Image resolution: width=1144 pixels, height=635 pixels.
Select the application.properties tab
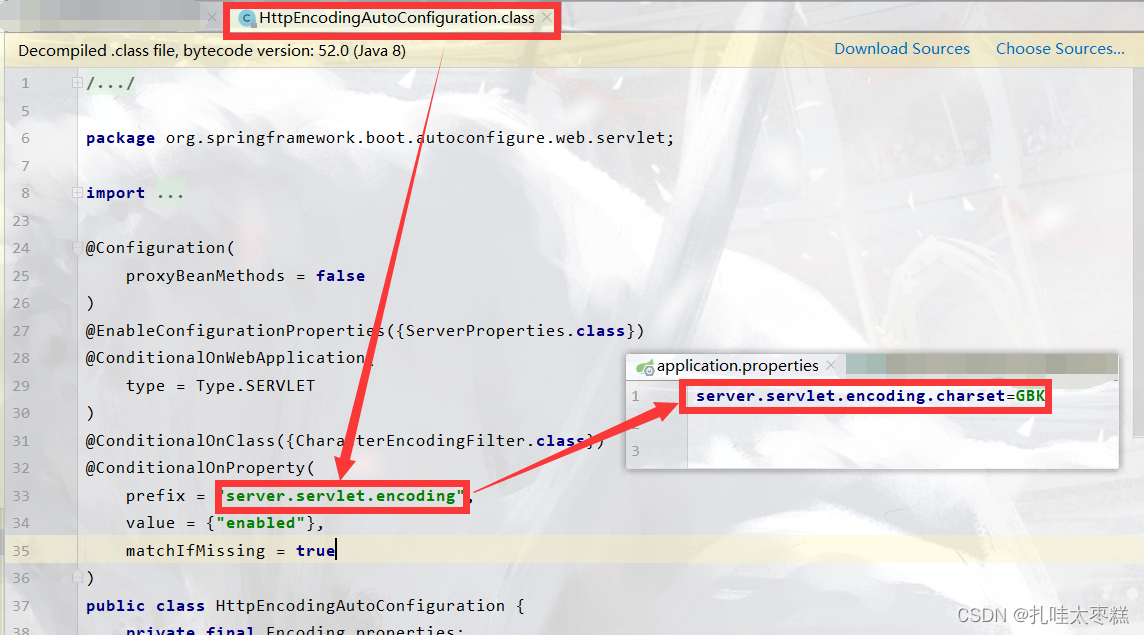tap(737, 366)
